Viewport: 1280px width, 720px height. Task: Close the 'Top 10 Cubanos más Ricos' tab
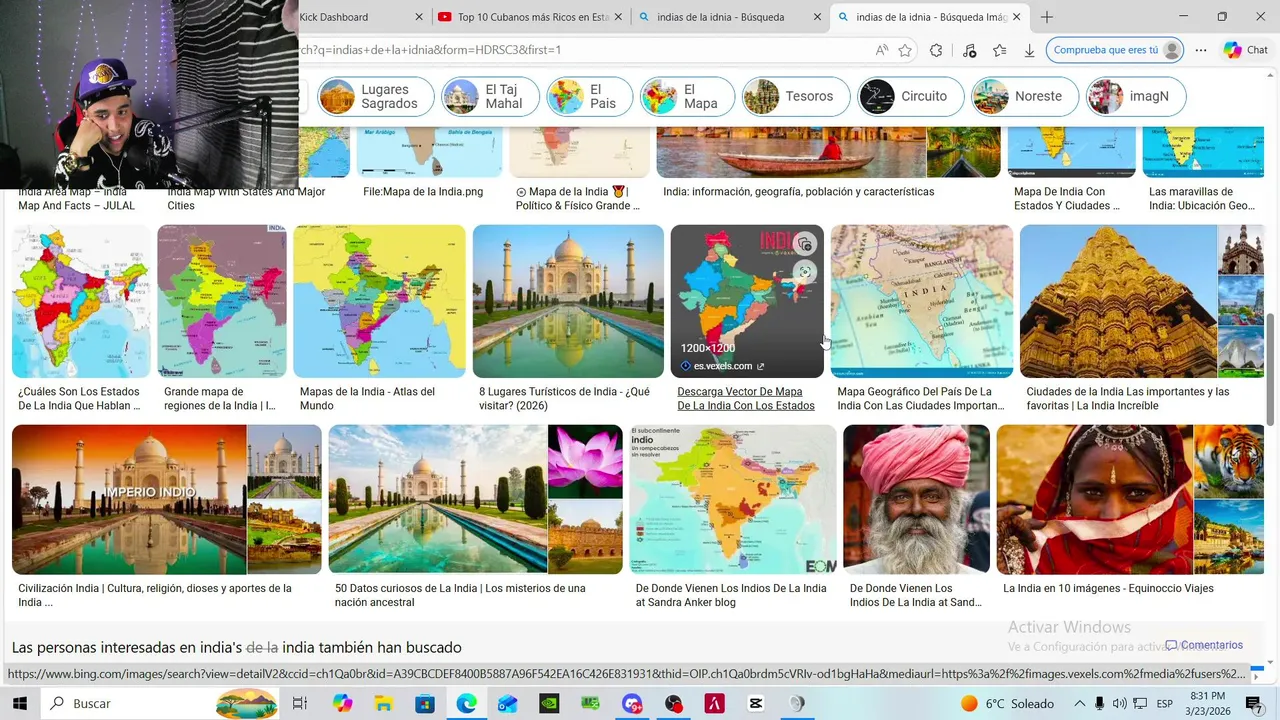(619, 17)
